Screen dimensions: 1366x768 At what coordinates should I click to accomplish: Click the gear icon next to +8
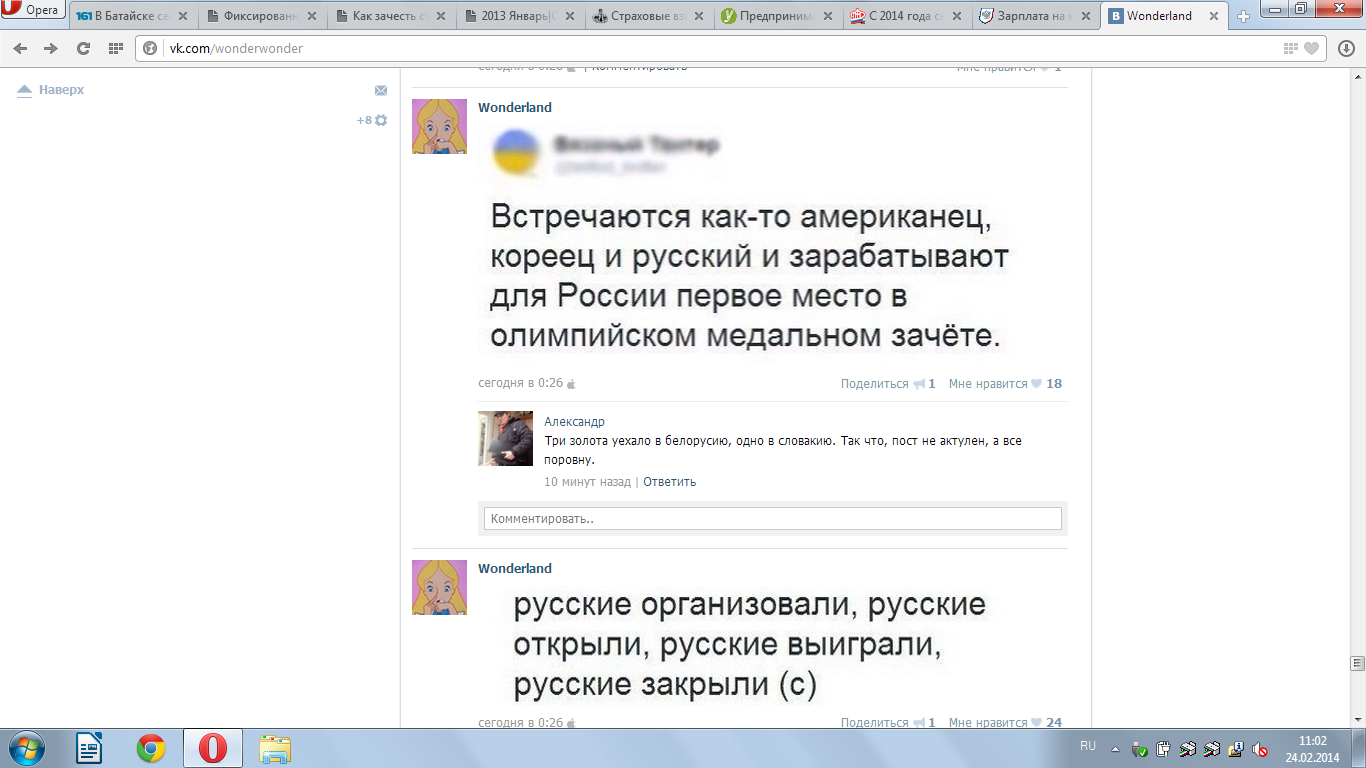coord(381,120)
